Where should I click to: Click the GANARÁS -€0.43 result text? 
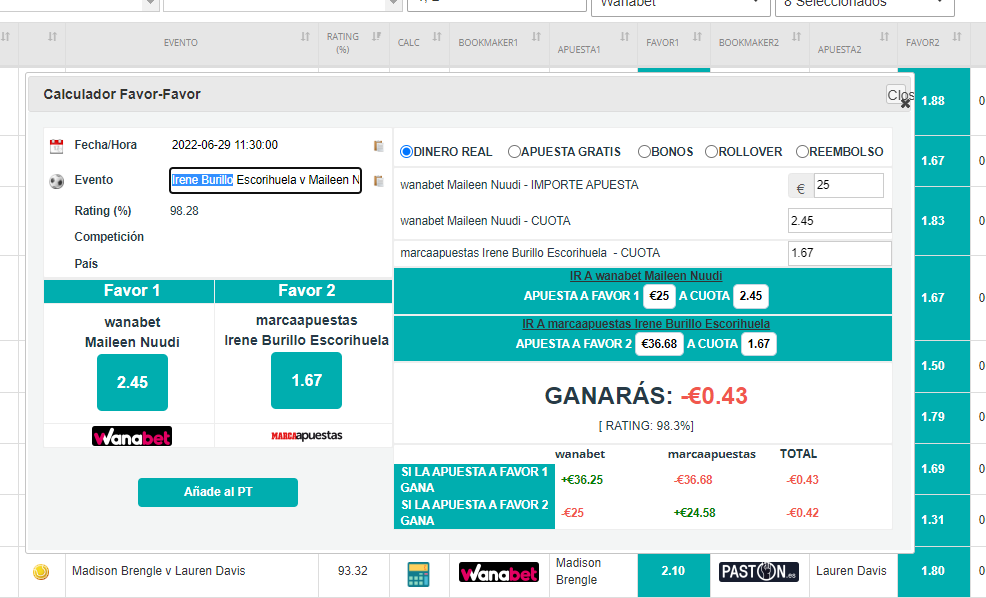pyautogui.click(x=646, y=396)
